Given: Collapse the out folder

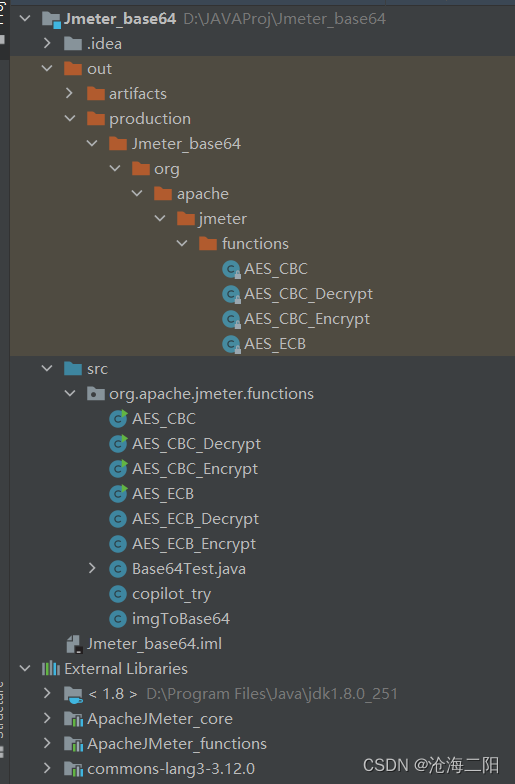Looking at the screenshot, I should tap(48, 68).
